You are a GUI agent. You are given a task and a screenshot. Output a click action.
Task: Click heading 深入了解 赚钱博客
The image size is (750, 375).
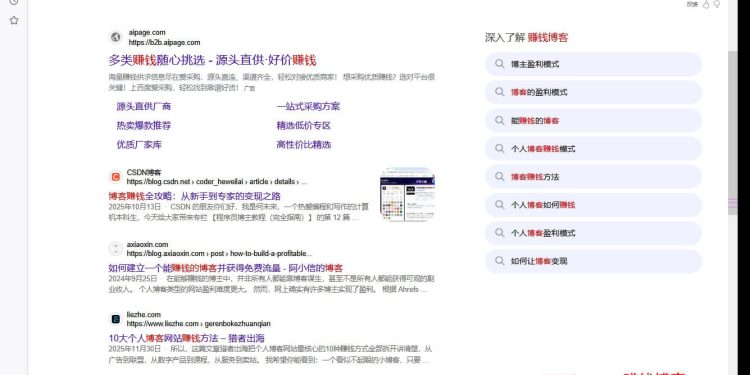(527, 37)
